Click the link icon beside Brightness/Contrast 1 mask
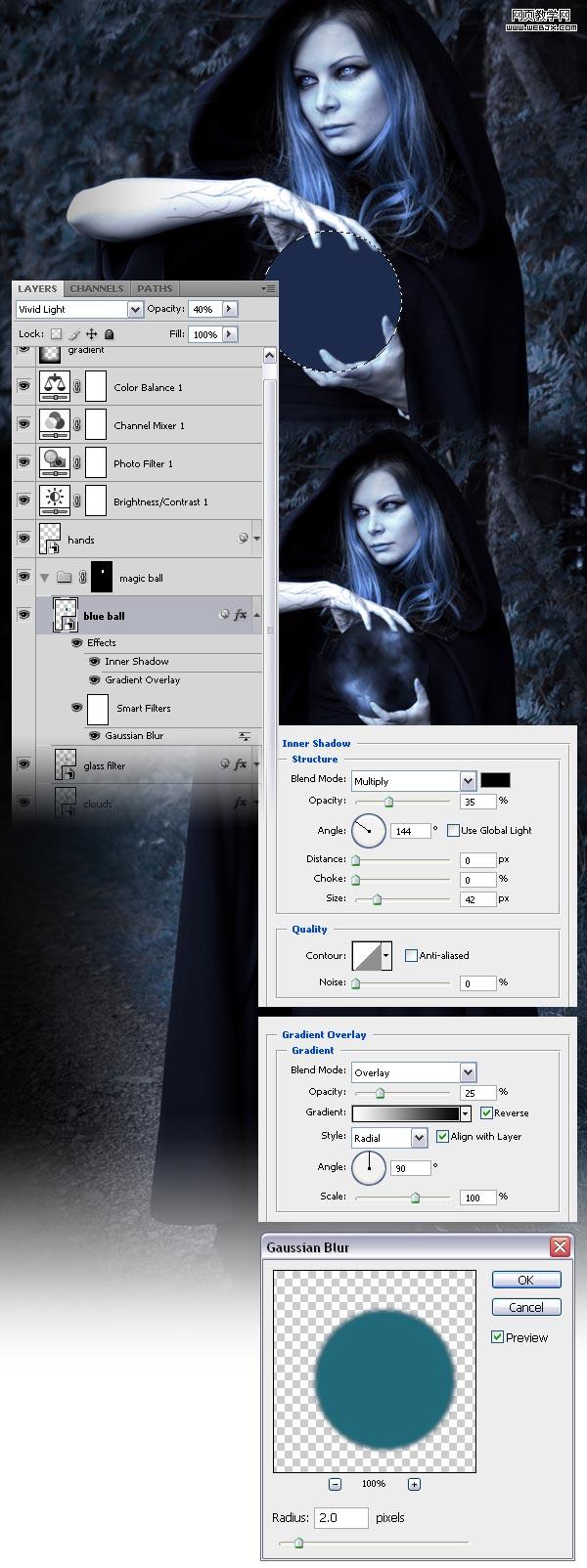The image size is (587, 1568). coord(77,501)
